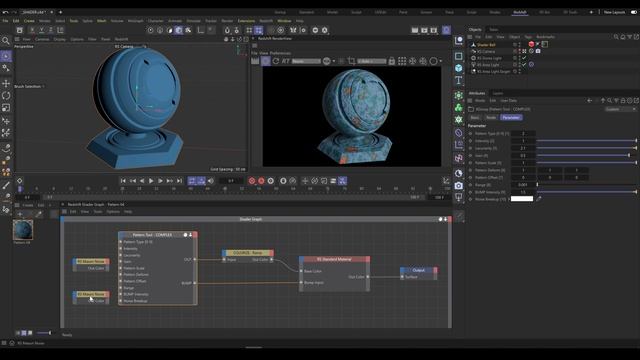Click the material eyedropper in material manager
The image size is (640, 360).
point(38,213)
